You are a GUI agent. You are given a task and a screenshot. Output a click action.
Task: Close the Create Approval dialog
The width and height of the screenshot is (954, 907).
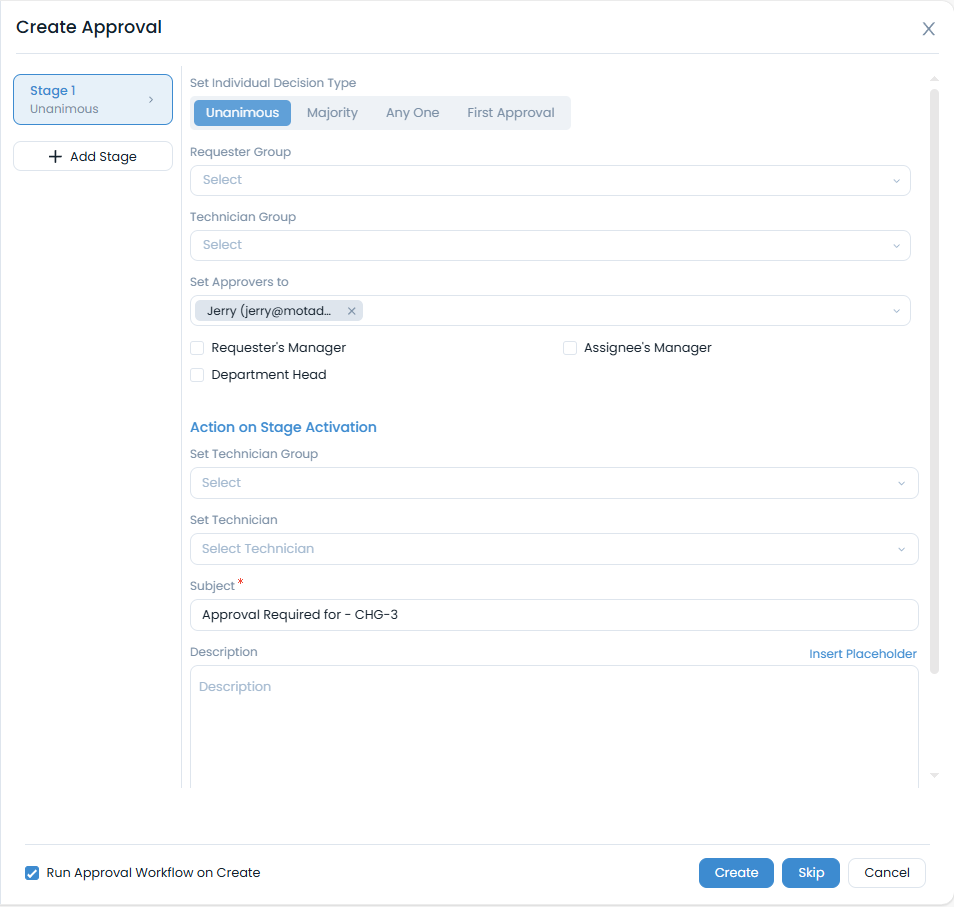tap(928, 28)
